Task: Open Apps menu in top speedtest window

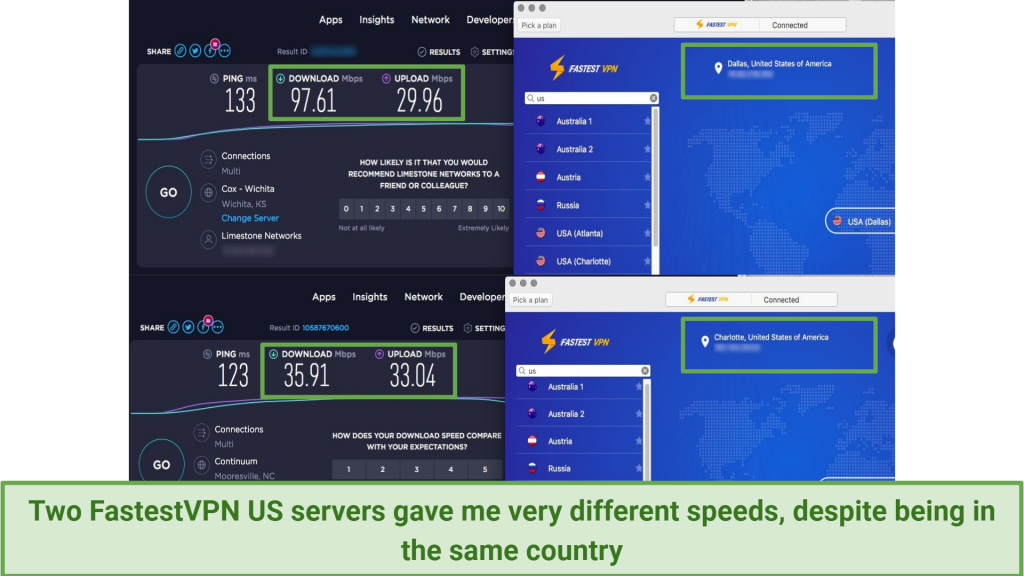Action: tap(330, 20)
